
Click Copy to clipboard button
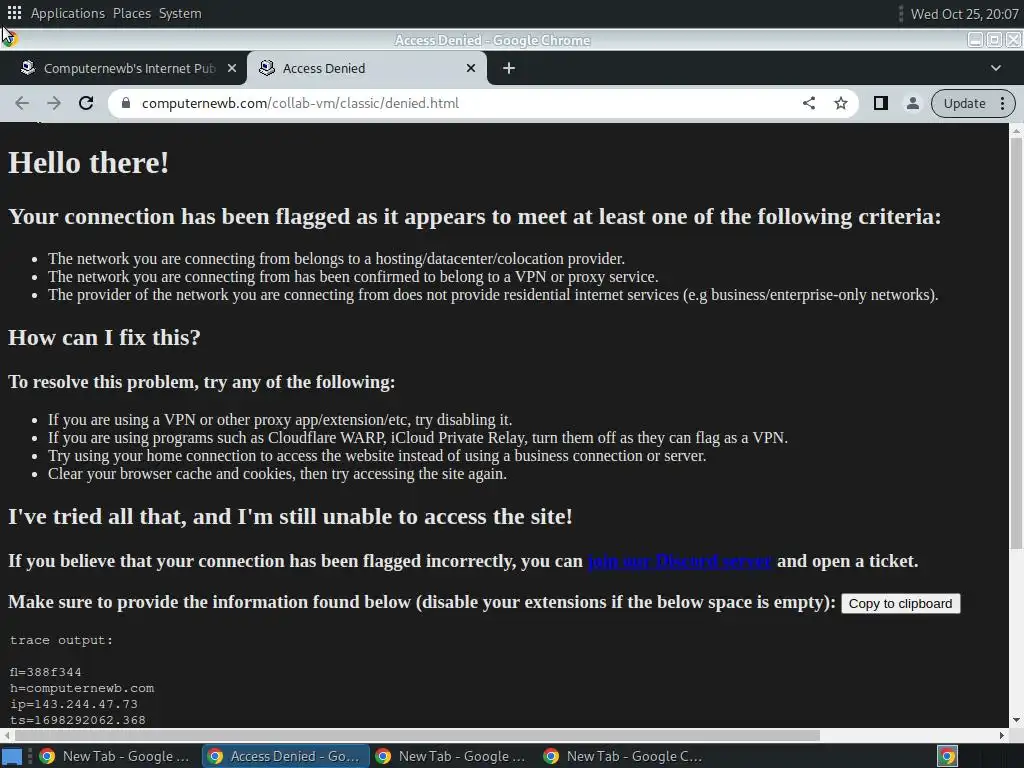[900, 603]
